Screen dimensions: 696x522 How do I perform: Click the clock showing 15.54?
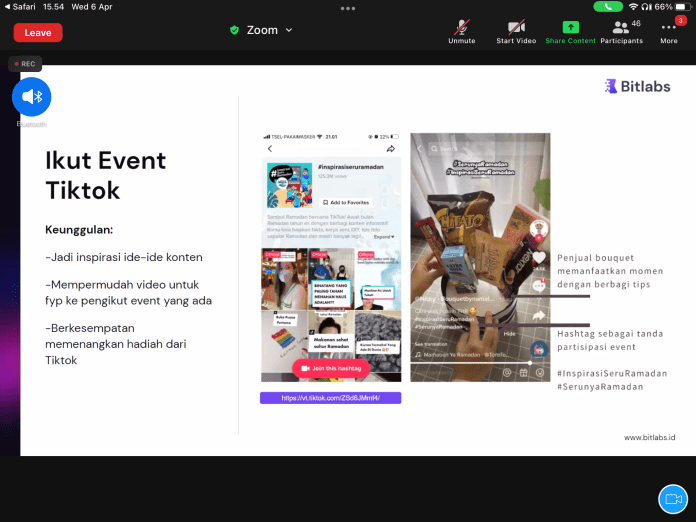tap(53, 7)
